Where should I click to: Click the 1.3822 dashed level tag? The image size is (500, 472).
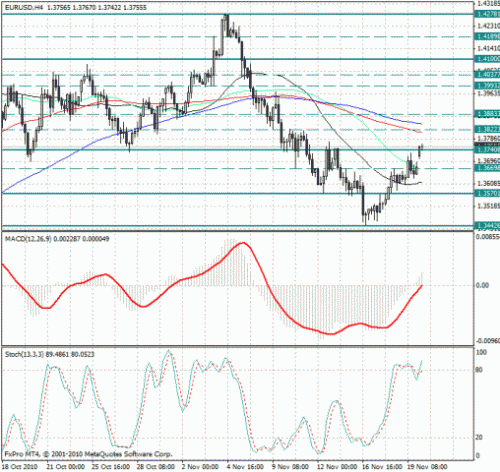point(487,129)
